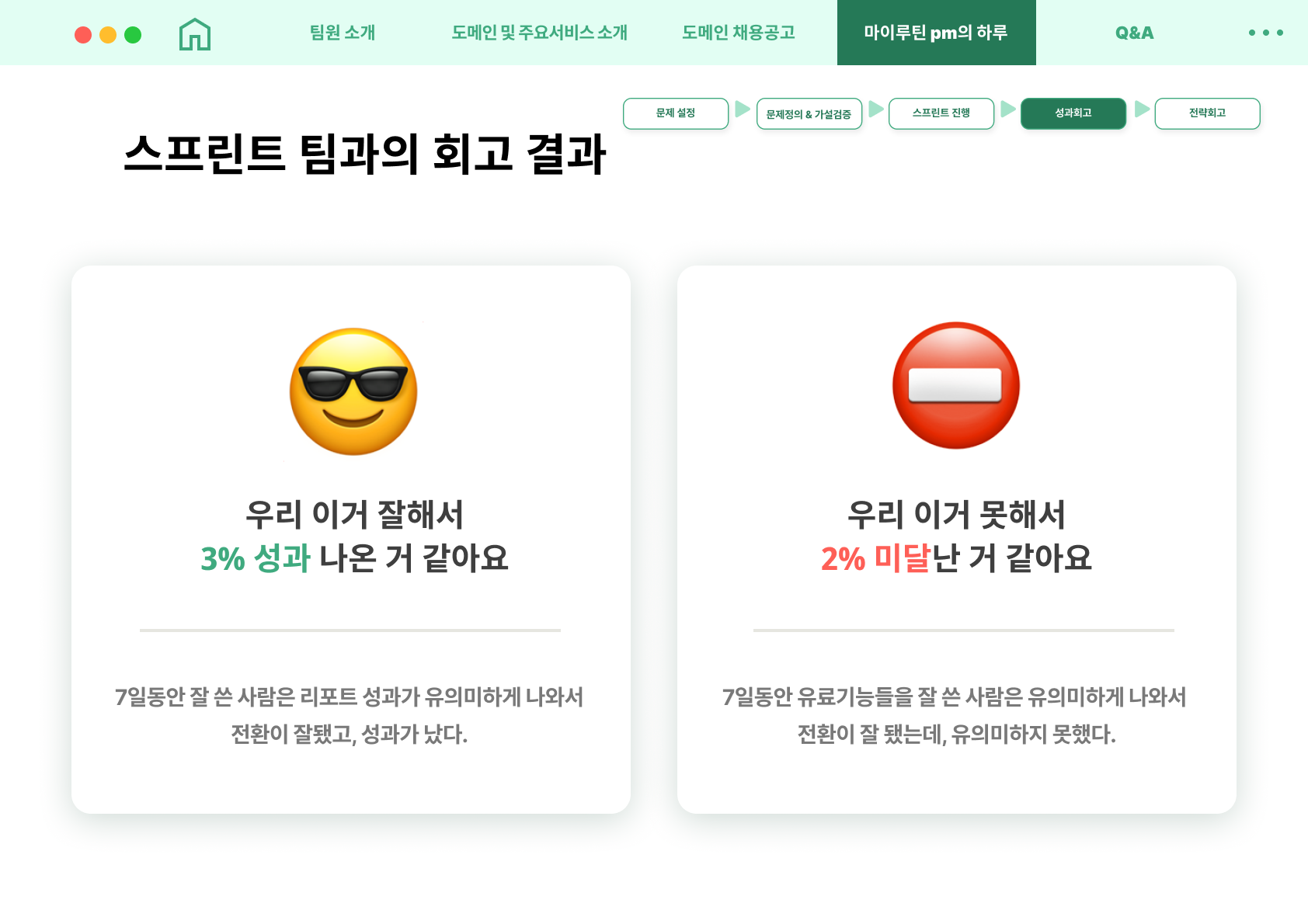Select the 문제정의 & 가설검증 step button
Screen dimensions: 1308x924
pyautogui.click(x=809, y=113)
